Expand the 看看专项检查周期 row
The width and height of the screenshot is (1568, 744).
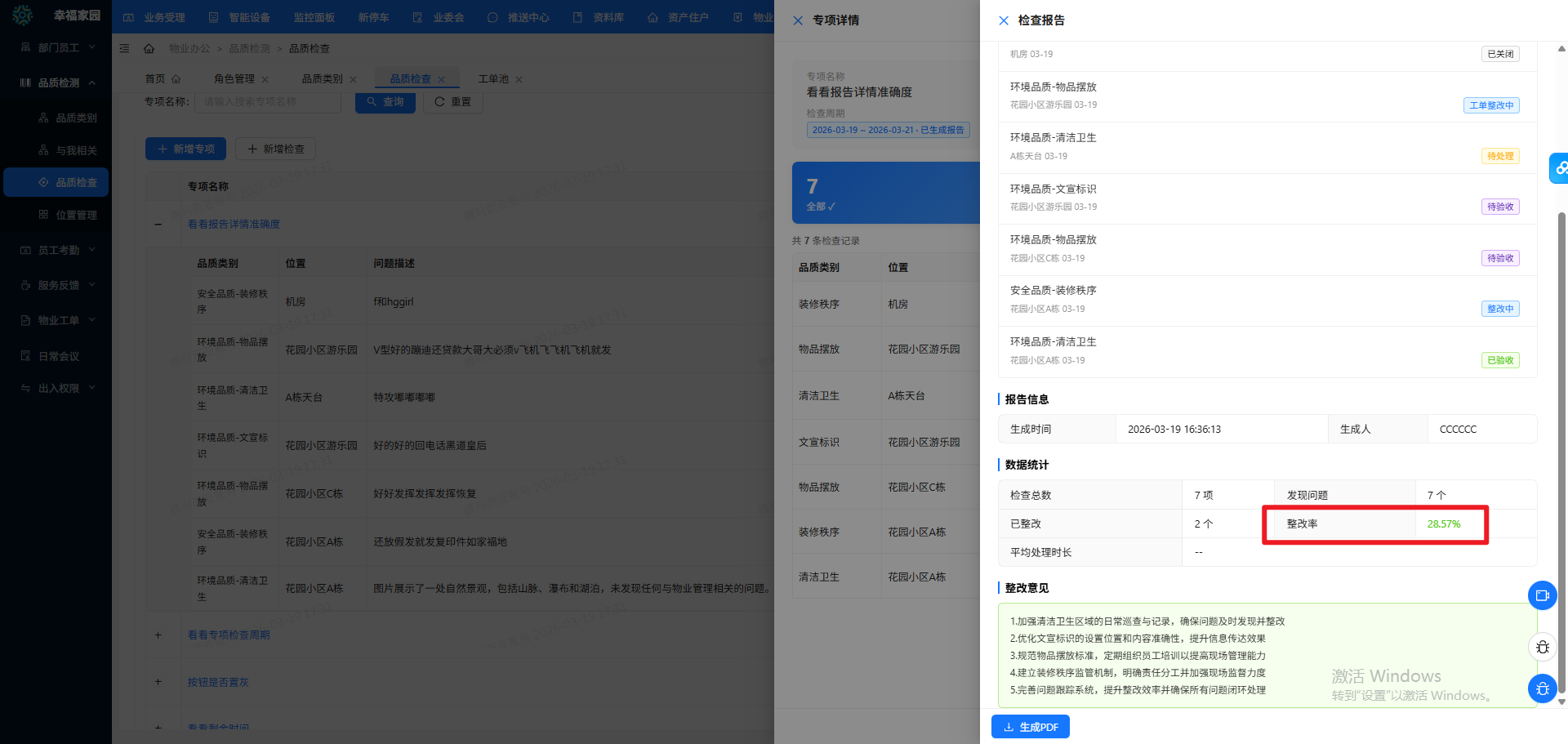point(158,635)
